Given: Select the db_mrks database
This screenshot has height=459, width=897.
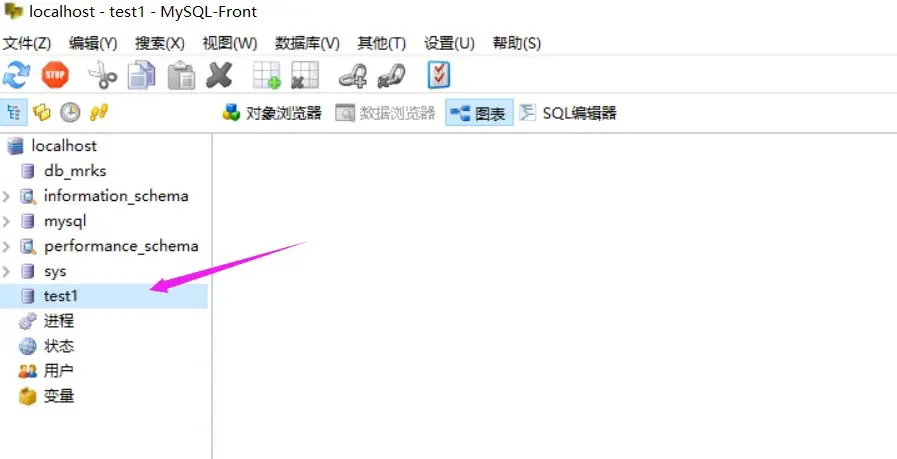Looking at the screenshot, I should (x=63, y=171).
